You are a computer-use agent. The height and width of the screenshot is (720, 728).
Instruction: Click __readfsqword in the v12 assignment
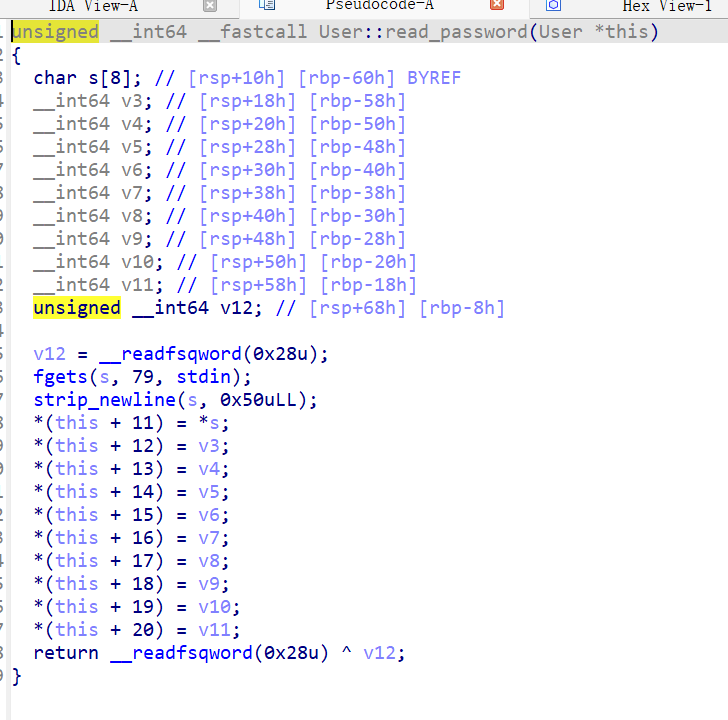[170, 354]
